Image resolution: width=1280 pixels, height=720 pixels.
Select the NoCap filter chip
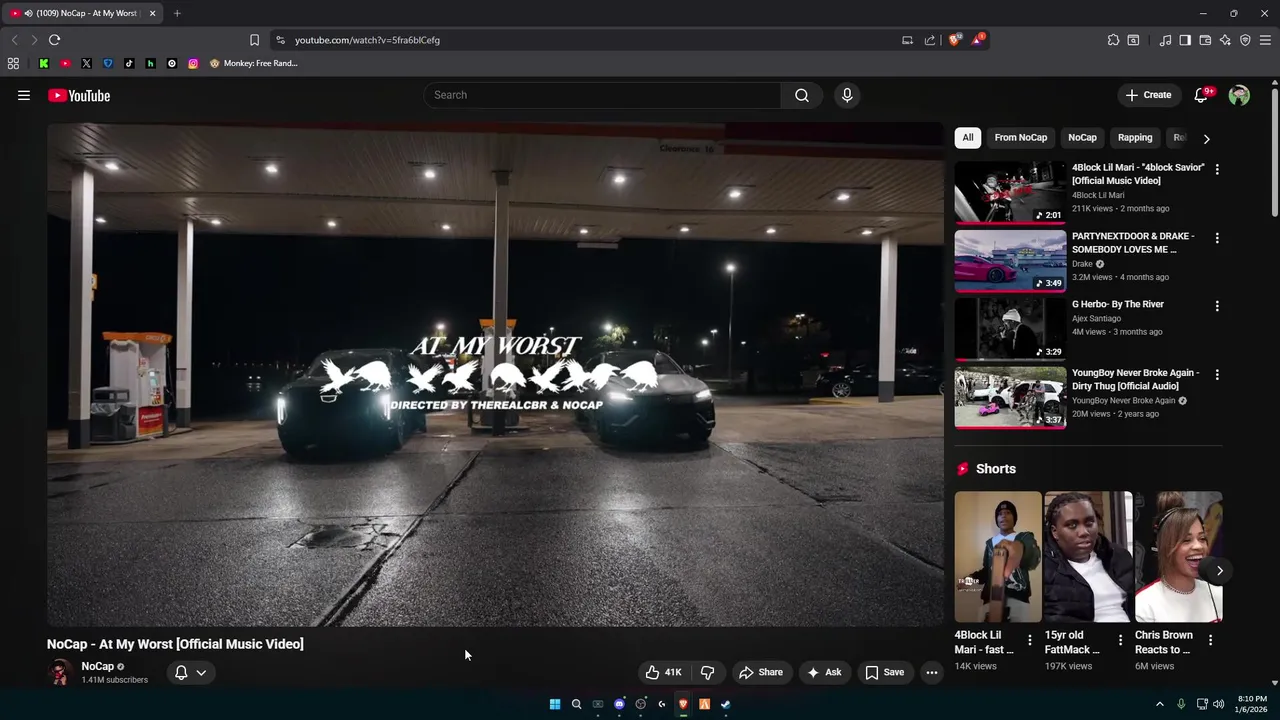point(1082,138)
